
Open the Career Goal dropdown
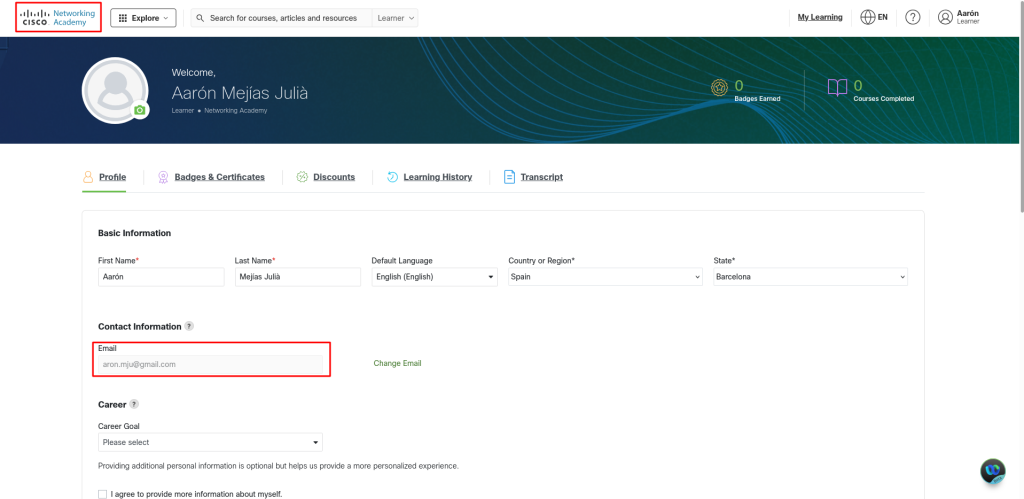[210, 442]
